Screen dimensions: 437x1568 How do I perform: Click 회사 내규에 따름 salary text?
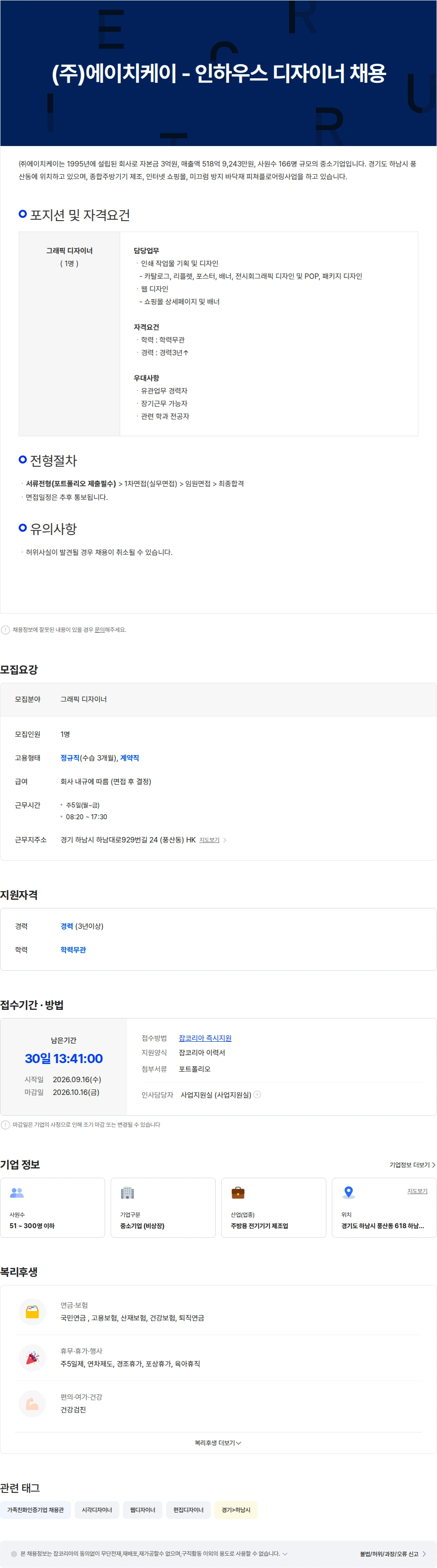pyautogui.click(x=106, y=781)
